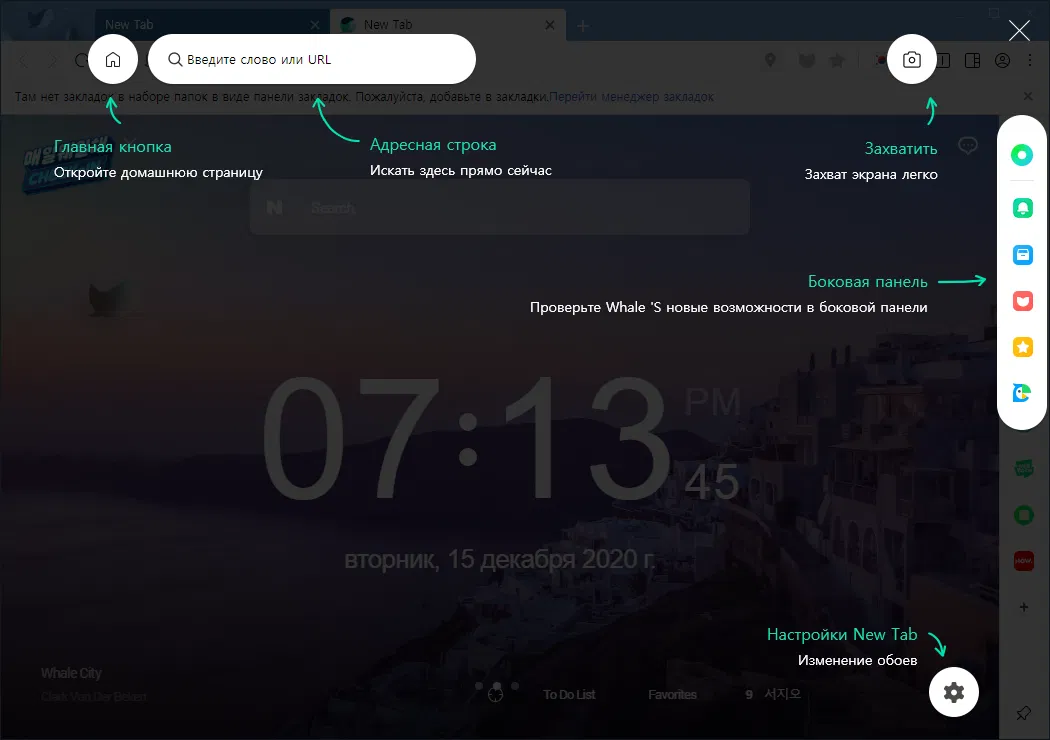Viewport: 1050px width, 740px height.
Task: Click the dimmed location pin toolbar icon
Action: click(x=770, y=60)
